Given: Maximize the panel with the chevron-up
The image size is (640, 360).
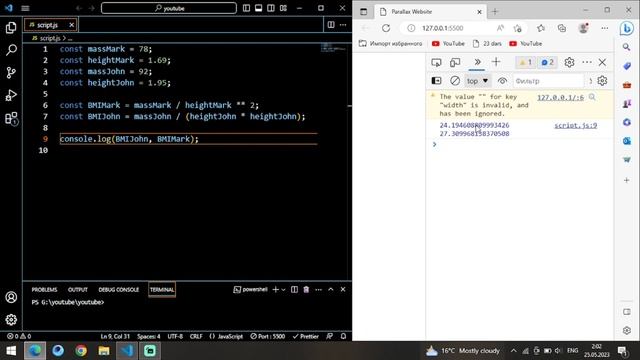Looking at the screenshot, I should coord(331,289).
